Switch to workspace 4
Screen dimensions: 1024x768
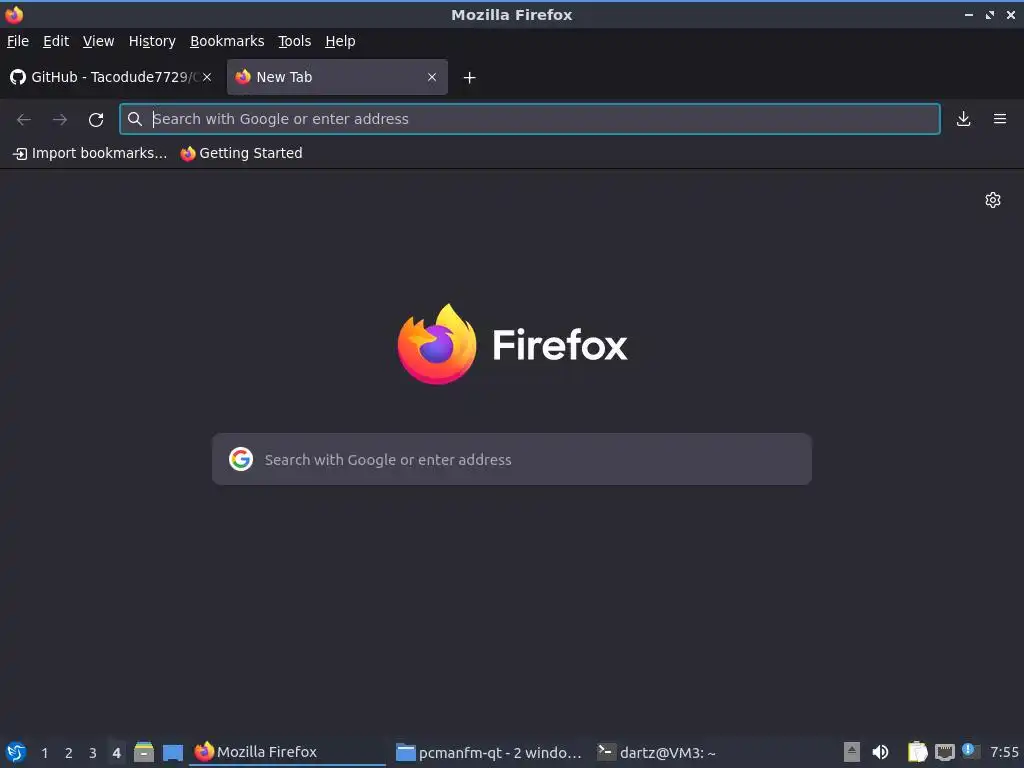pyautogui.click(x=117, y=753)
